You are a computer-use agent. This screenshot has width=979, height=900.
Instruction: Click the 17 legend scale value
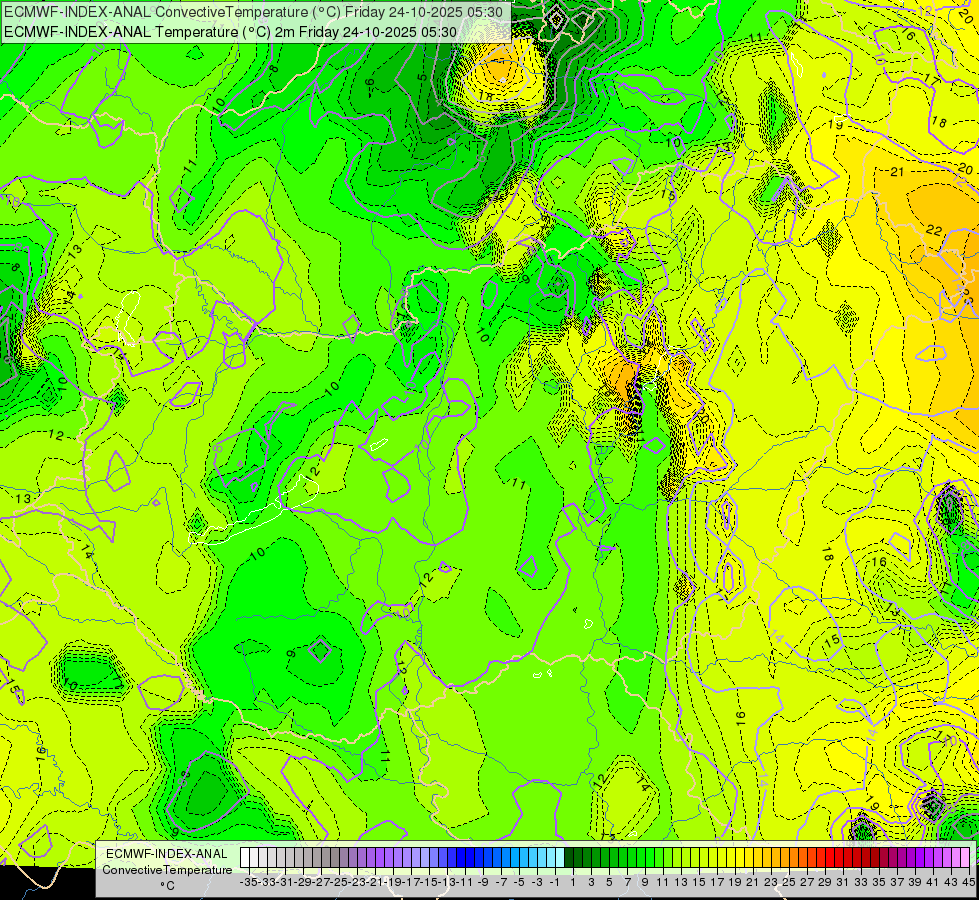[x=717, y=882]
